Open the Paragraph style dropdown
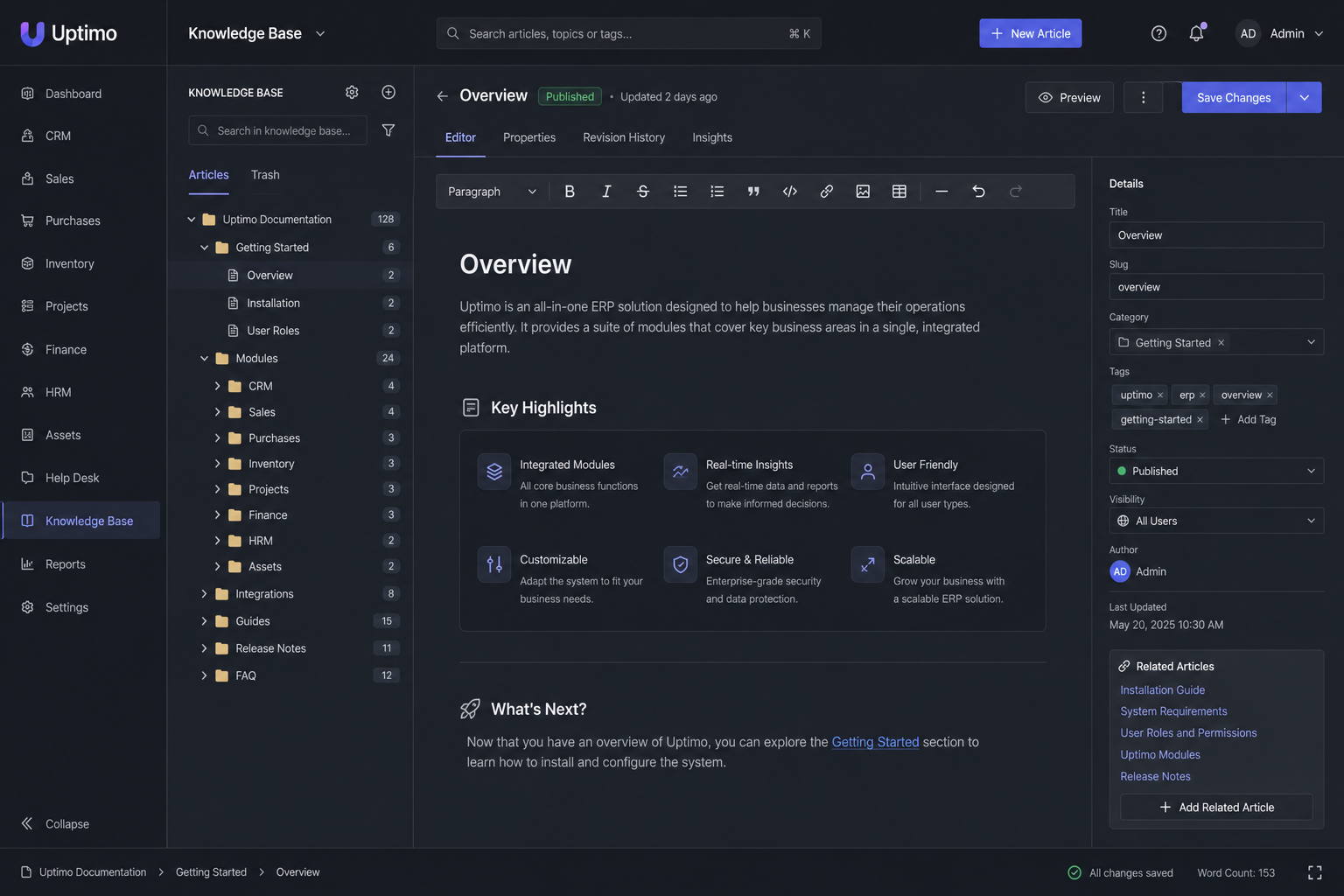This screenshot has height=896, width=1344. 492,192
